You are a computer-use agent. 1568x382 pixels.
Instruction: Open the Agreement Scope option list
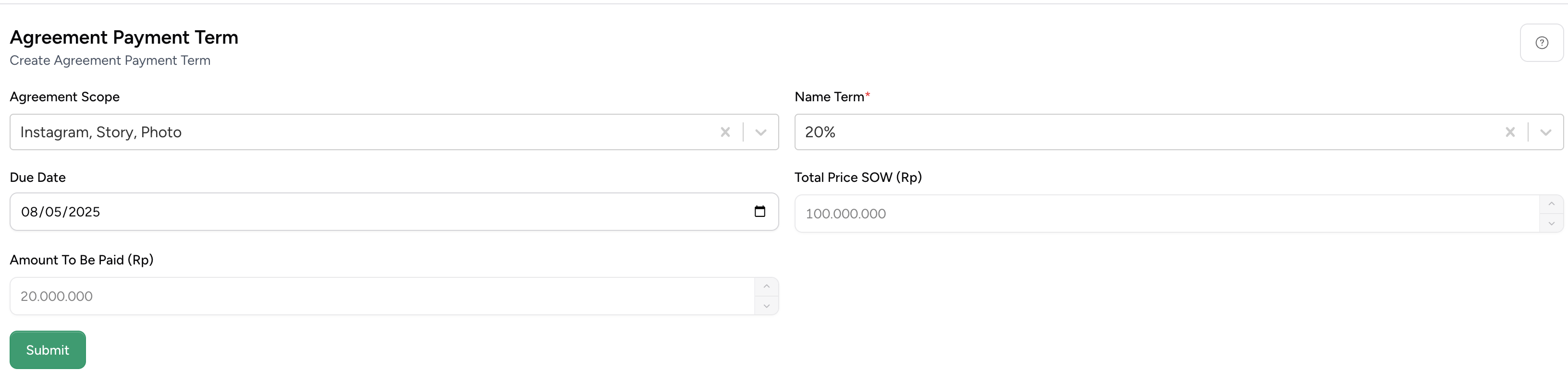760,132
